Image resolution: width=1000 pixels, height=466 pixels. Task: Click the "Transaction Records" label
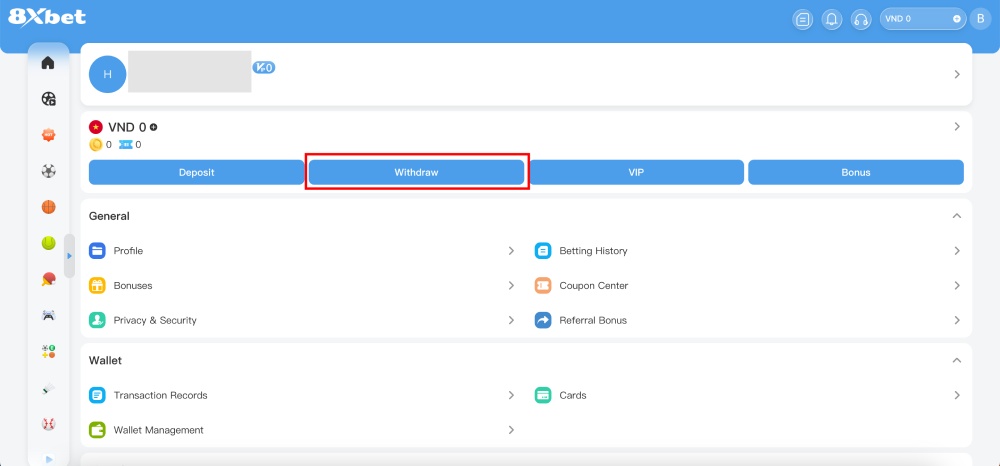(161, 395)
